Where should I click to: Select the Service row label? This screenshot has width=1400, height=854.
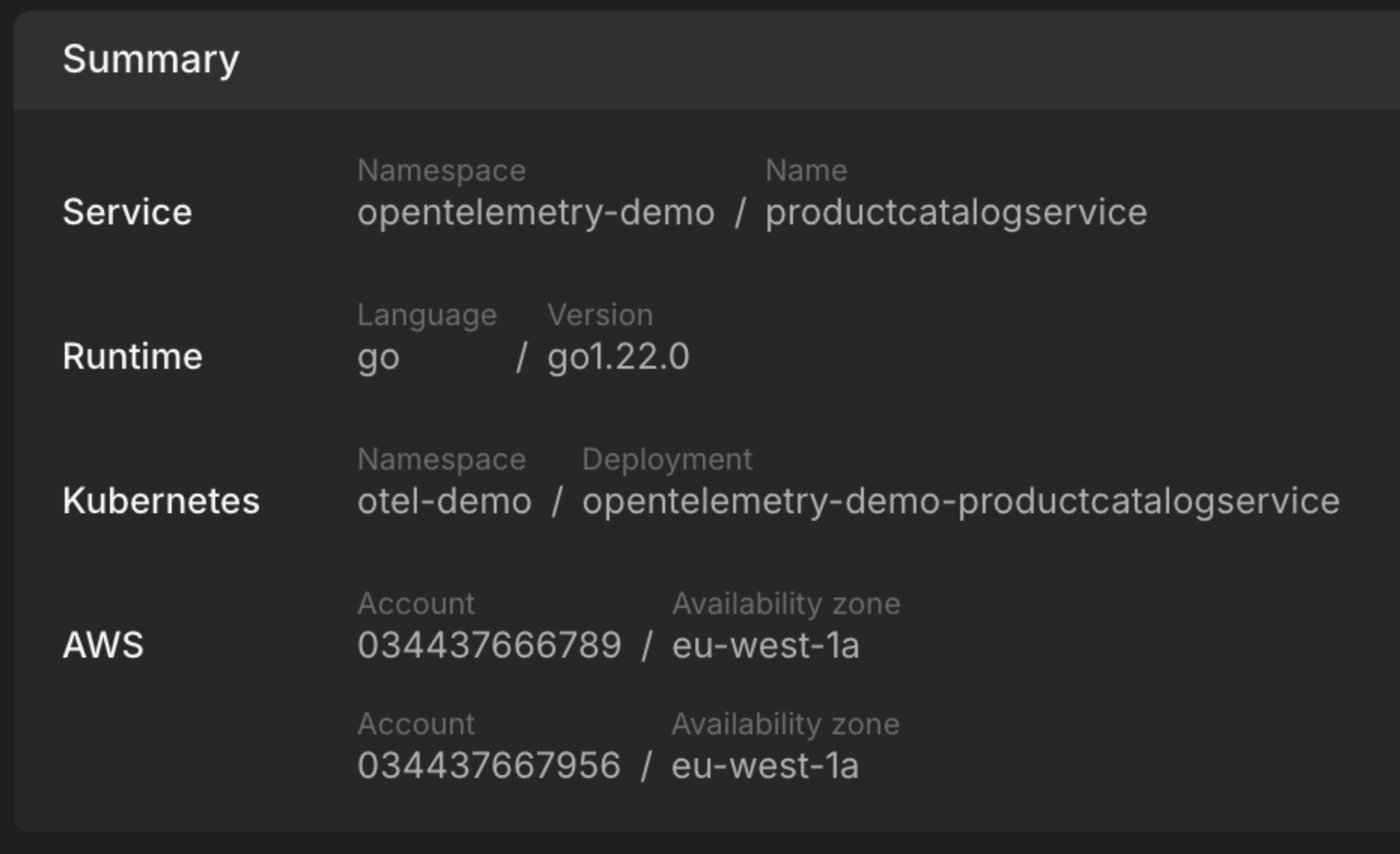tap(127, 211)
